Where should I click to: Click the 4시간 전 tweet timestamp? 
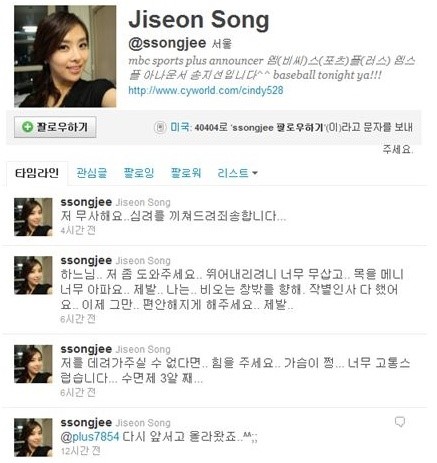tap(78, 230)
